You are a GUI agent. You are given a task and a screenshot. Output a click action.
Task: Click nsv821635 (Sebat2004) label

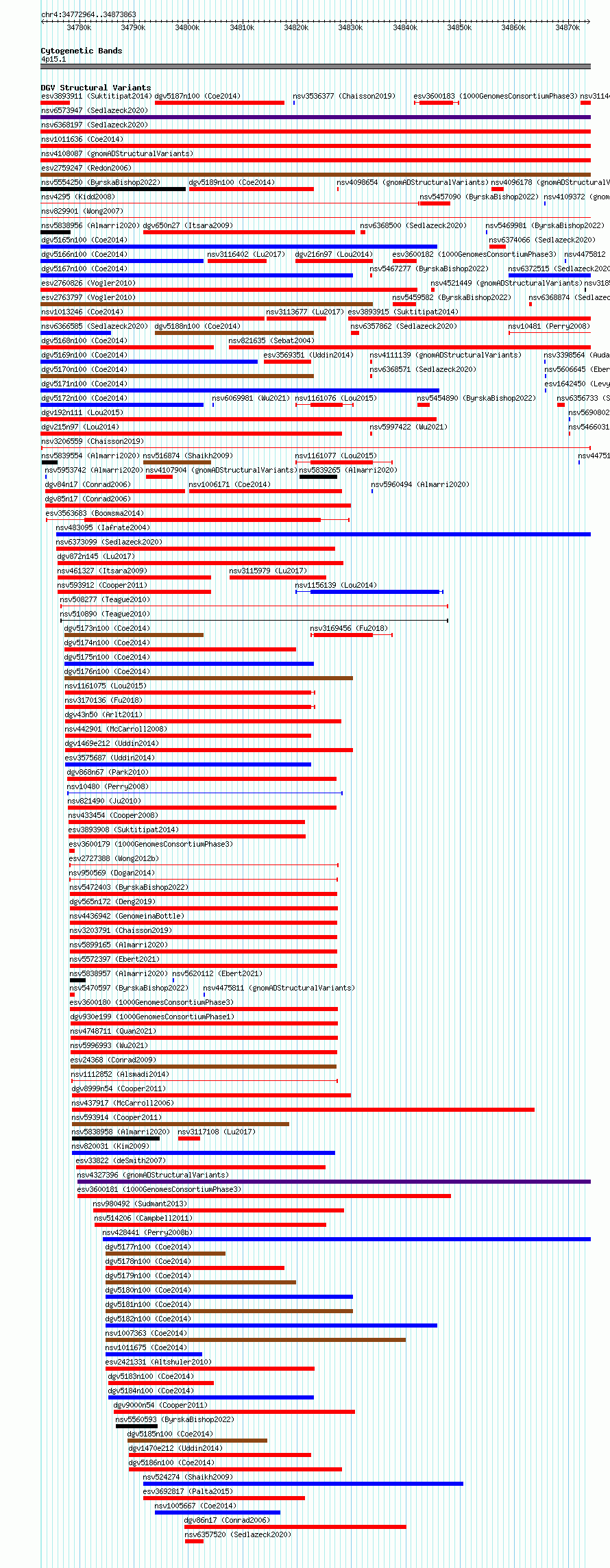coord(271,340)
